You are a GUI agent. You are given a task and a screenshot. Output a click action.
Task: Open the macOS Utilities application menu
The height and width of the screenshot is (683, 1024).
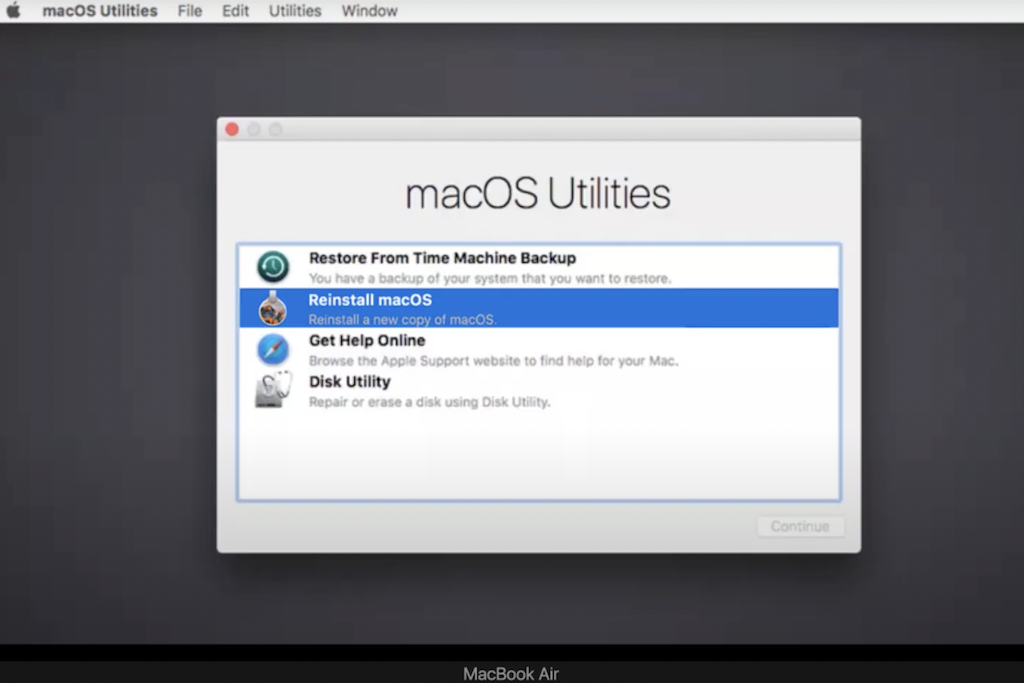[100, 11]
